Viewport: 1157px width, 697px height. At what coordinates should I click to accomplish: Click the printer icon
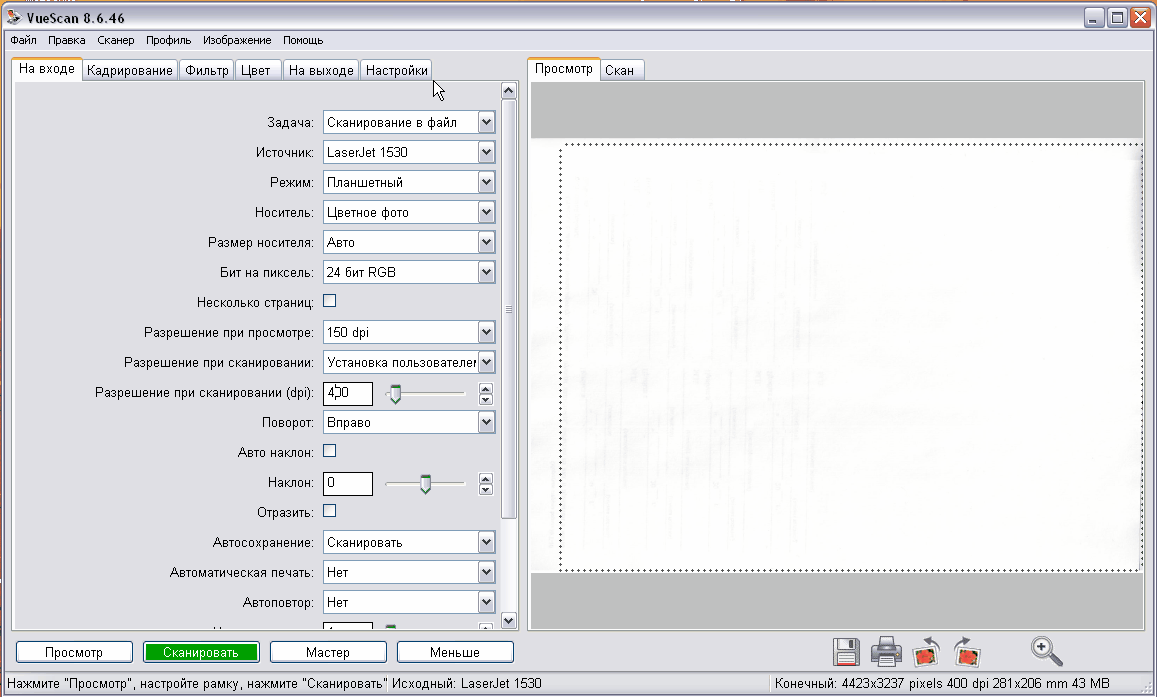[x=886, y=652]
